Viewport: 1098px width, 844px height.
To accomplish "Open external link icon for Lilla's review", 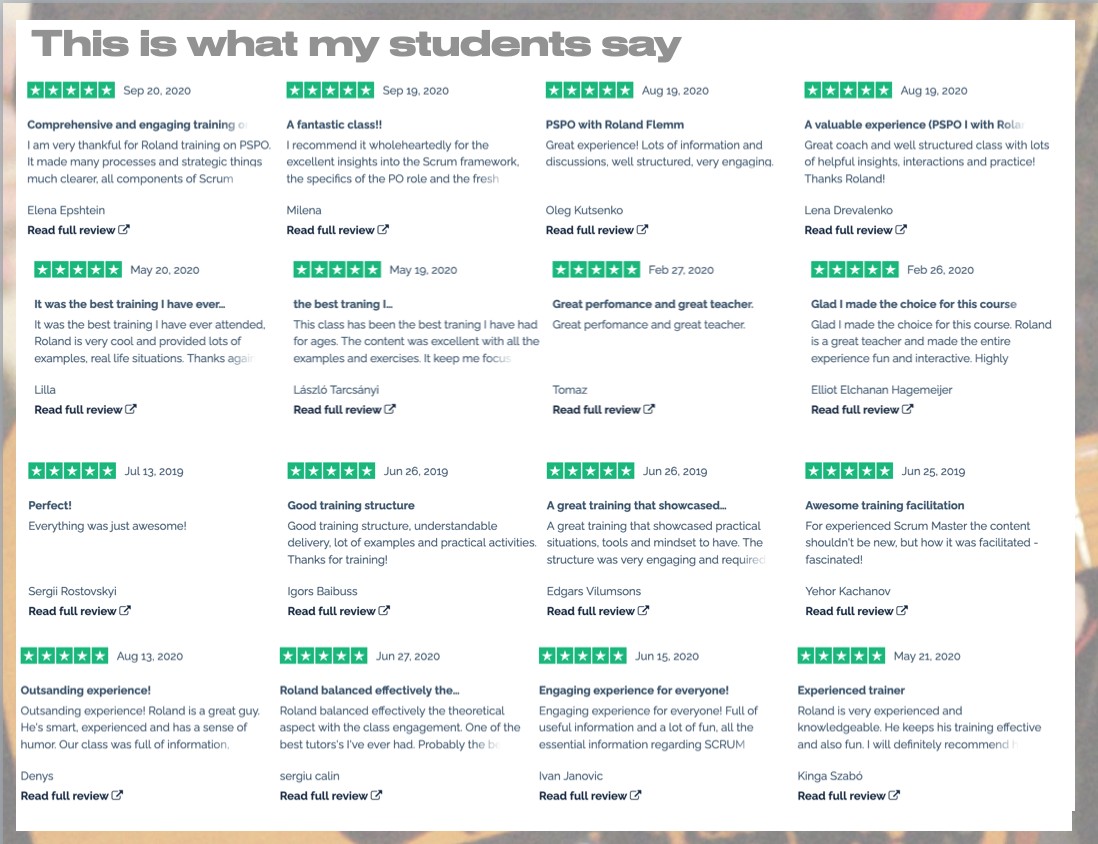I will pyautogui.click(x=131, y=409).
